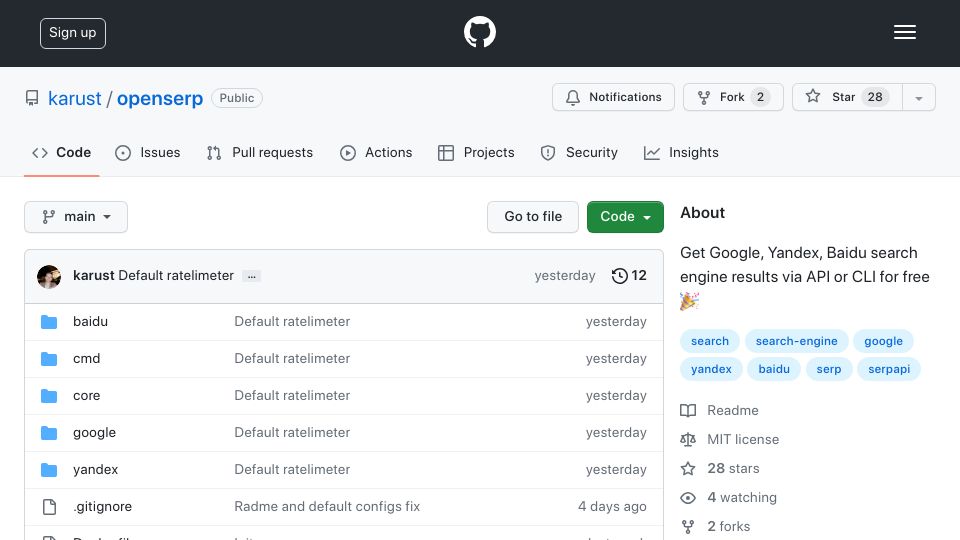Screen dimensions: 960x540
Task: Click the fork count badge 2
Action: (760, 97)
